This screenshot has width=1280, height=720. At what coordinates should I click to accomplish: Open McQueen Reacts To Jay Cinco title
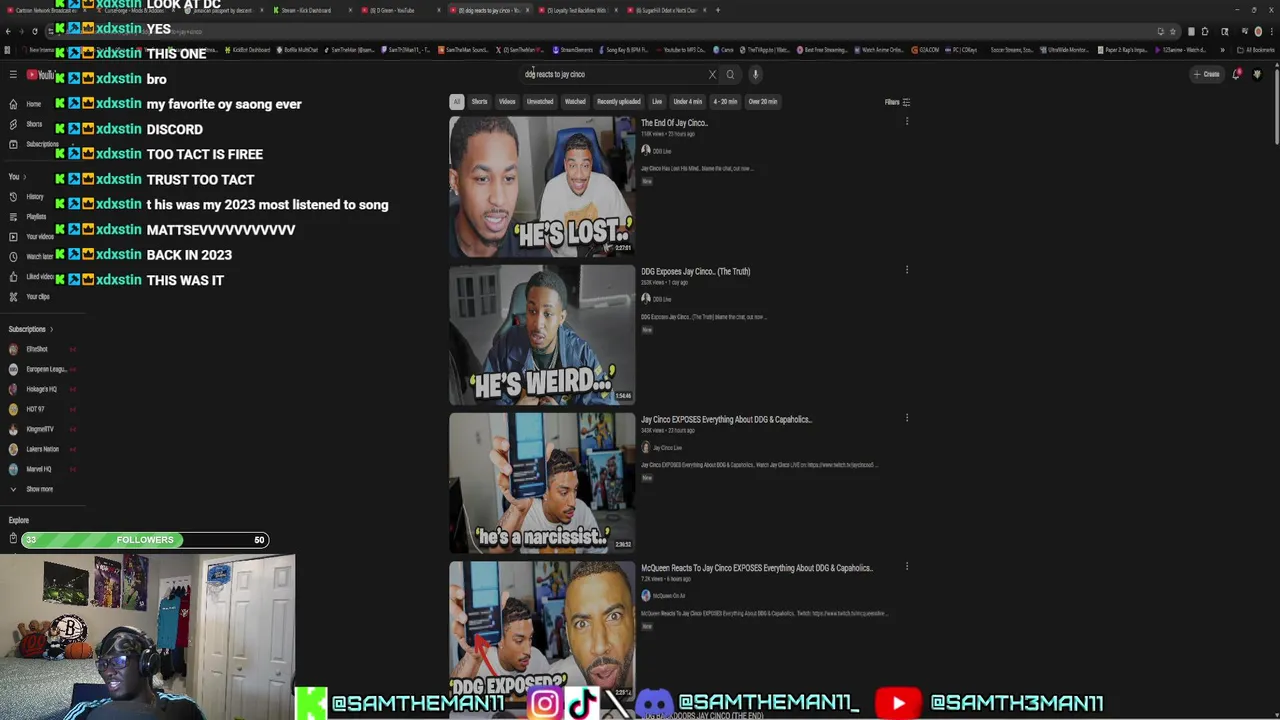(x=757, y=567)
